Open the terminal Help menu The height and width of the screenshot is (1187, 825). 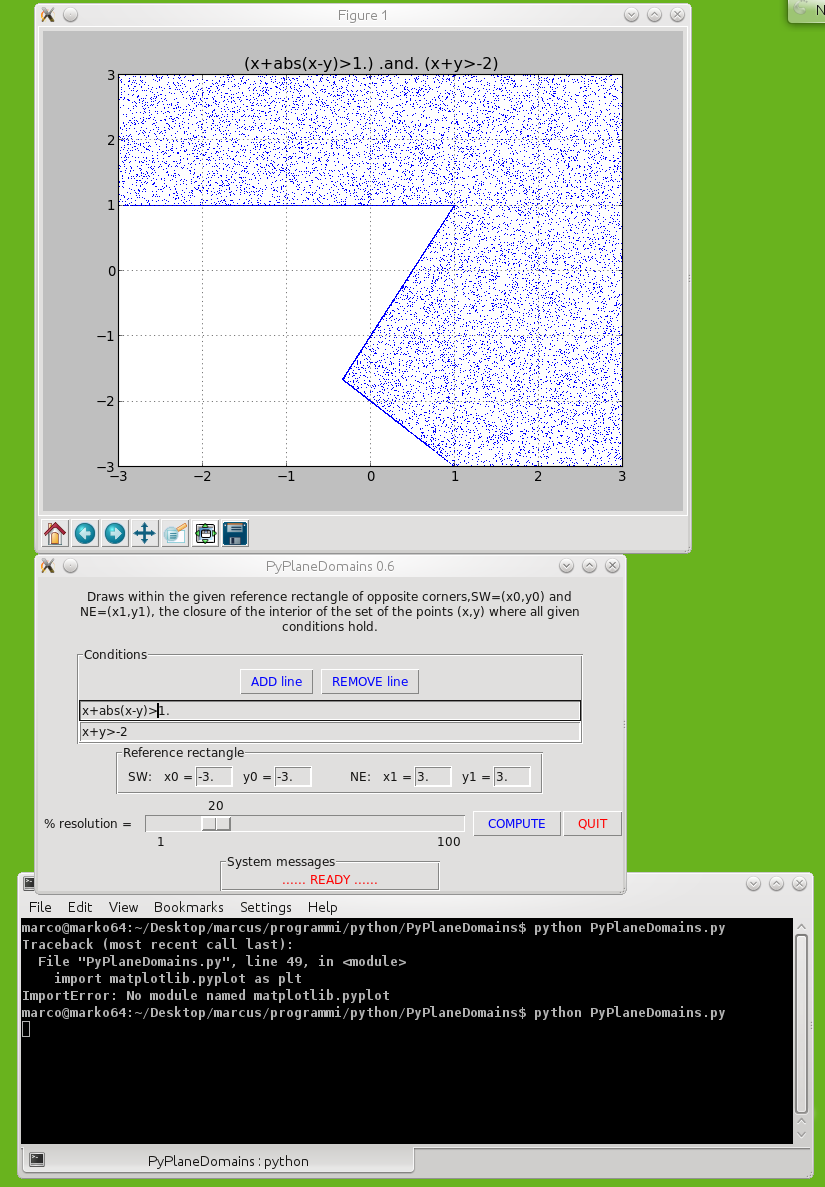point(322,907)
